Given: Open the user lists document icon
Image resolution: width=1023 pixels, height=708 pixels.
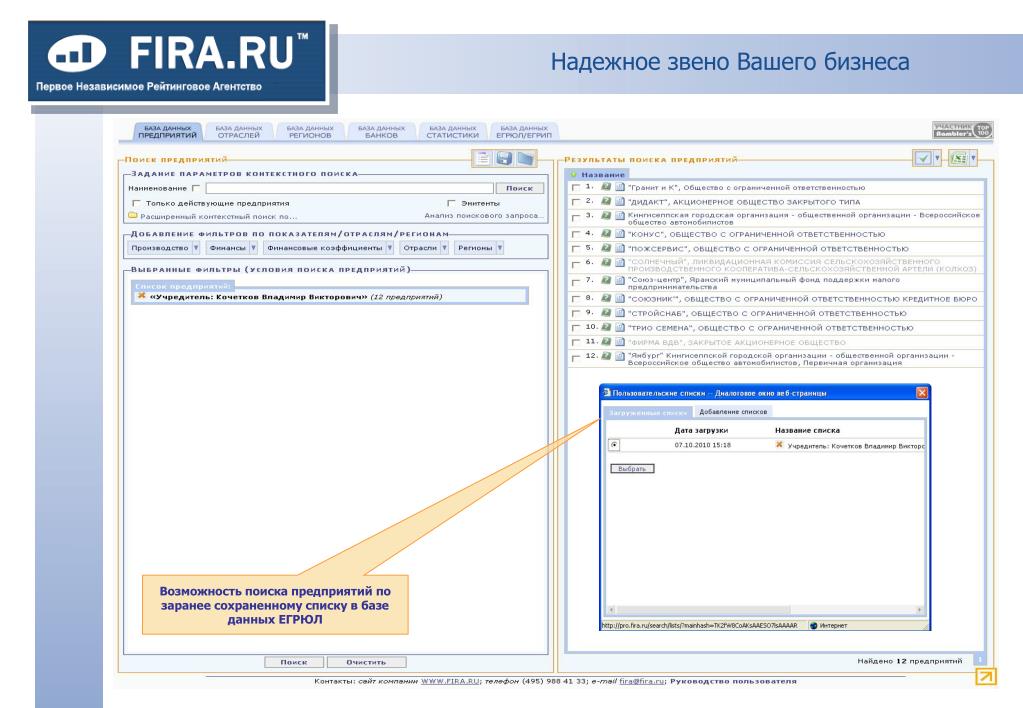Looking at the screenshot, I should (x=483, y=158).
